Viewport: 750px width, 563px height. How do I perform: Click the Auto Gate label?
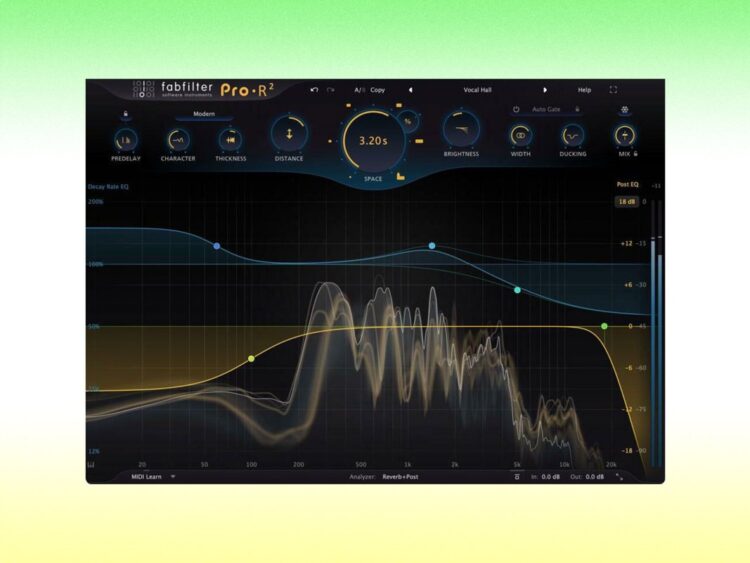point(546,110)
